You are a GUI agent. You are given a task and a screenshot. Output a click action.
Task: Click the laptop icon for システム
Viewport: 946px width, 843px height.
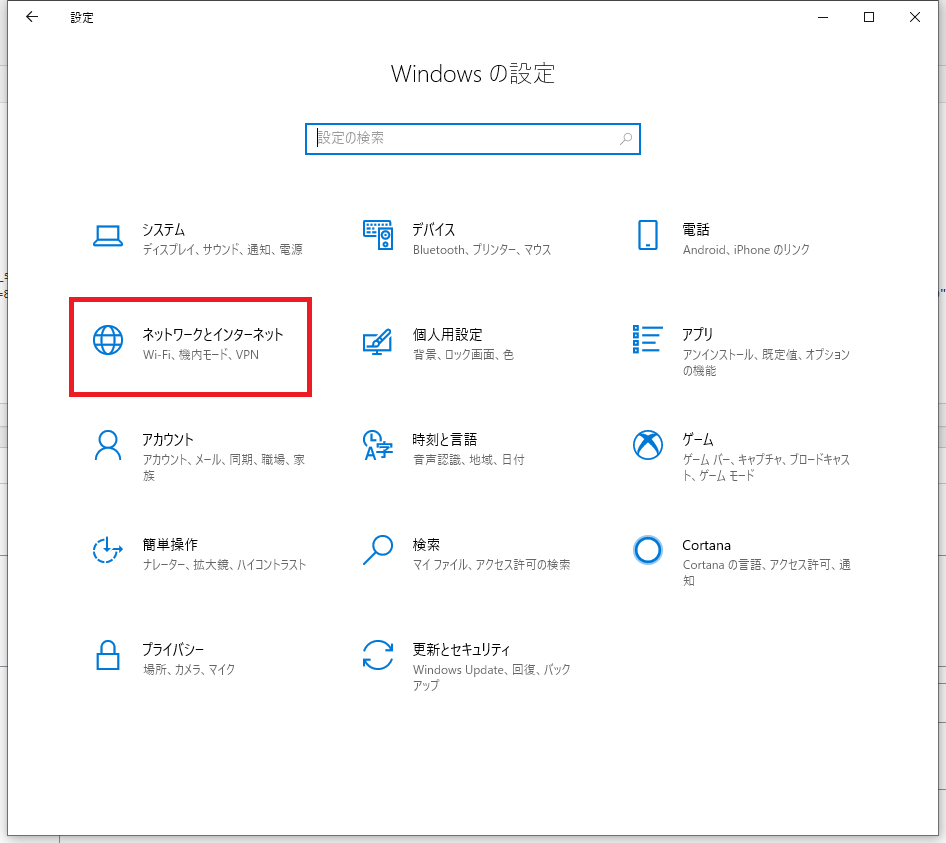(108, 236)
